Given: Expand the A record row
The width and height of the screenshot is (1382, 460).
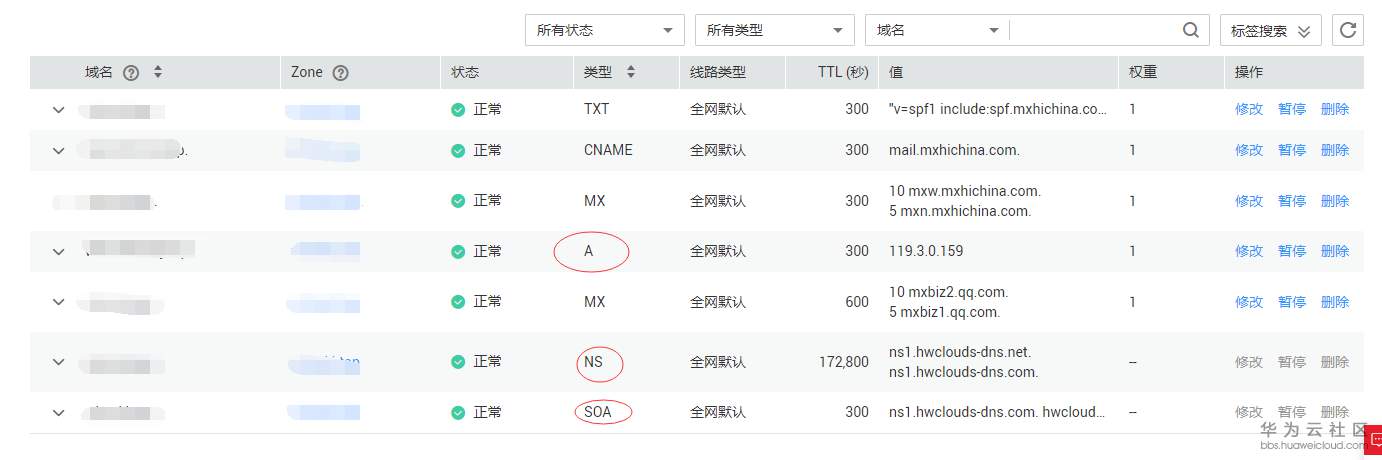Looking at the screenshot, I should (59, 251).
